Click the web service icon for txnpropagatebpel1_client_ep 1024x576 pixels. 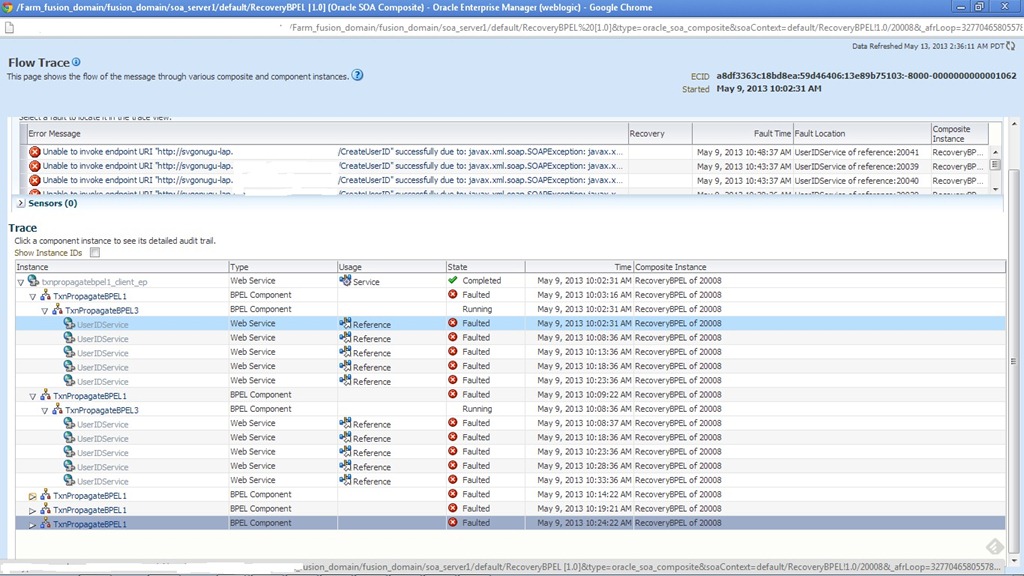coord(34,282)
